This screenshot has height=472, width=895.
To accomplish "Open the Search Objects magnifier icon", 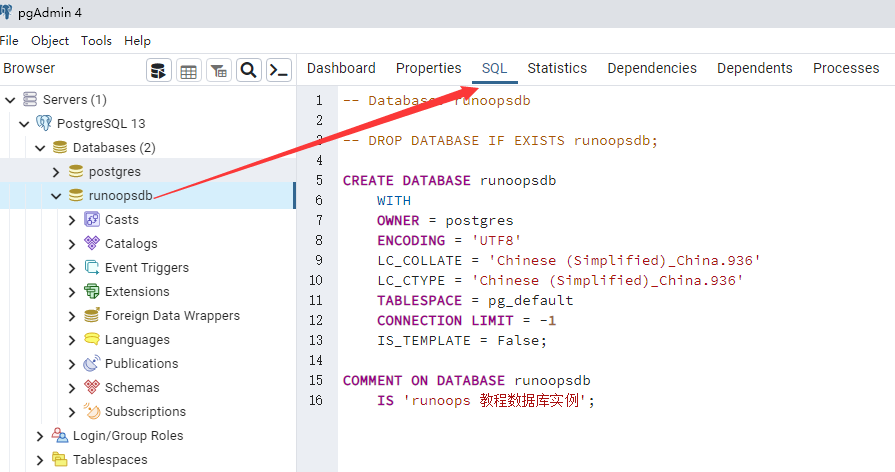I will (x=249, y=70).
